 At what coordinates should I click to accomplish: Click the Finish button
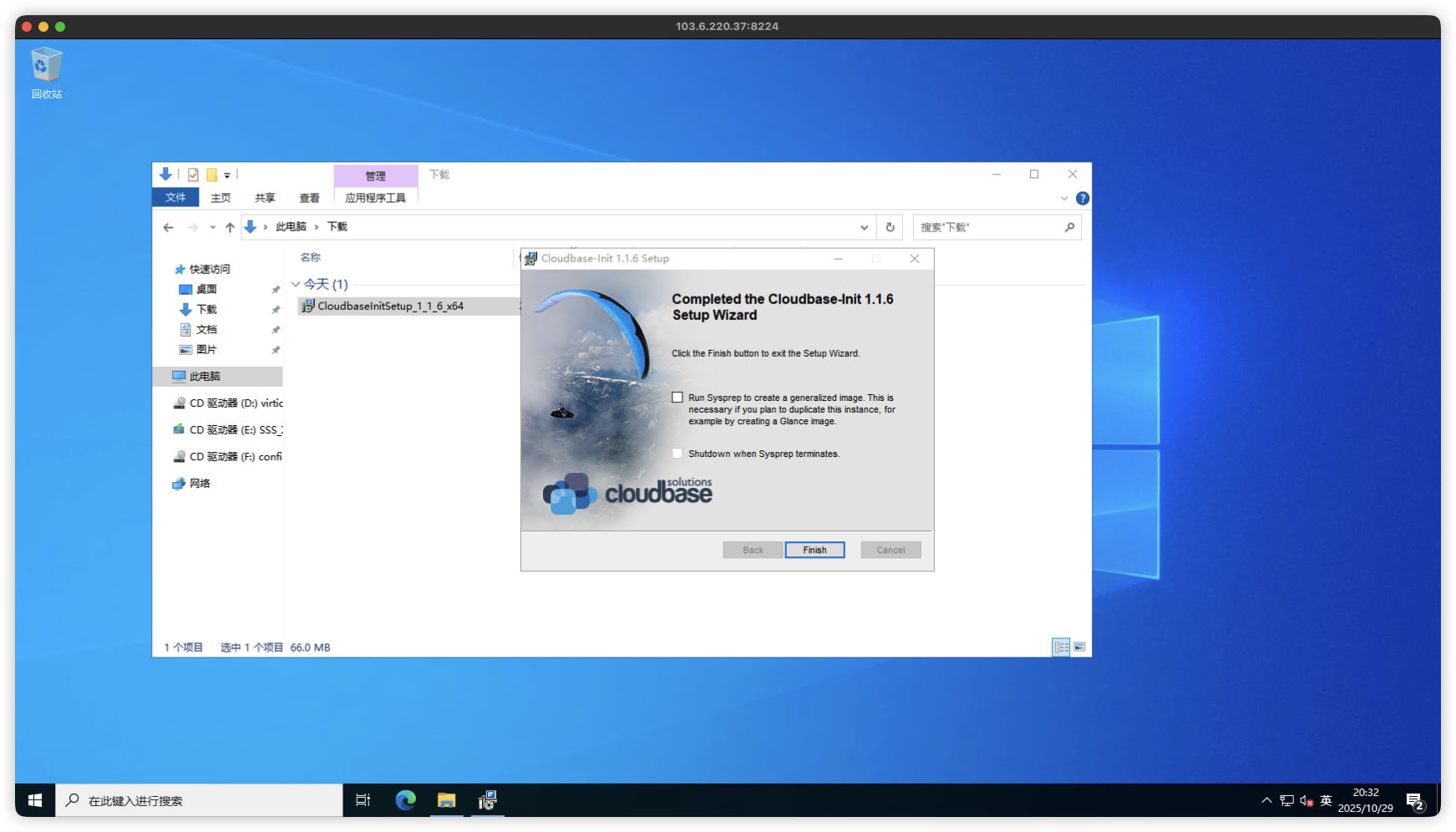tap(814, 550)
